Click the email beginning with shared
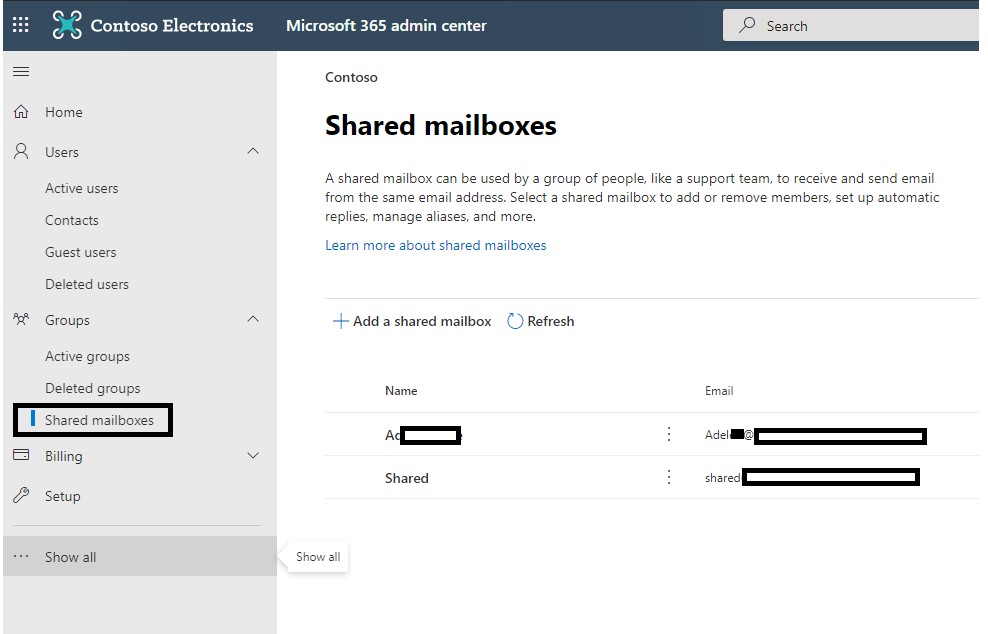The width and height of the screenshot is (988, 634). pos(812,477)
